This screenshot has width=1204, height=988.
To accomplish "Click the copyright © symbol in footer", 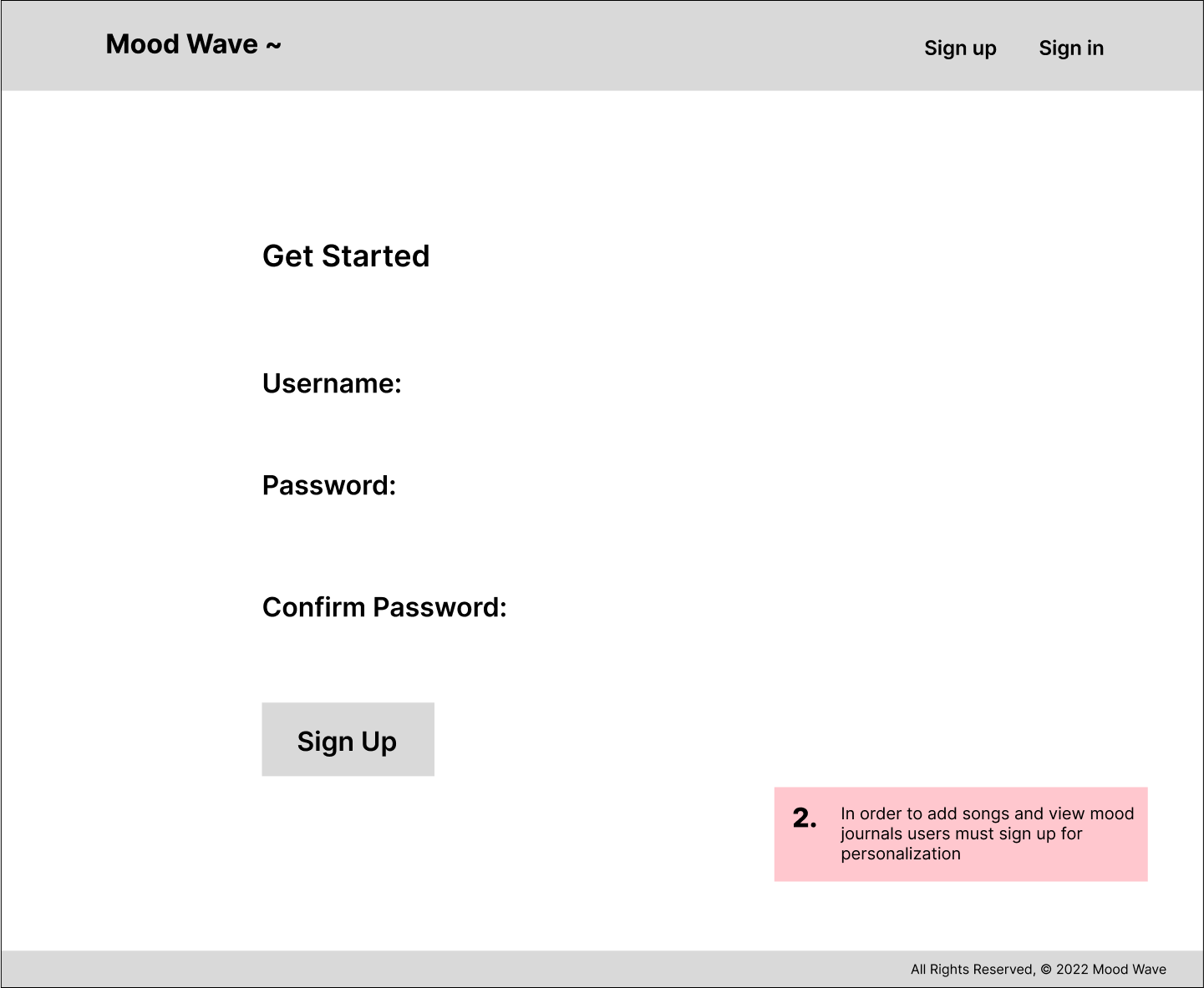I will pos(1045,970).
